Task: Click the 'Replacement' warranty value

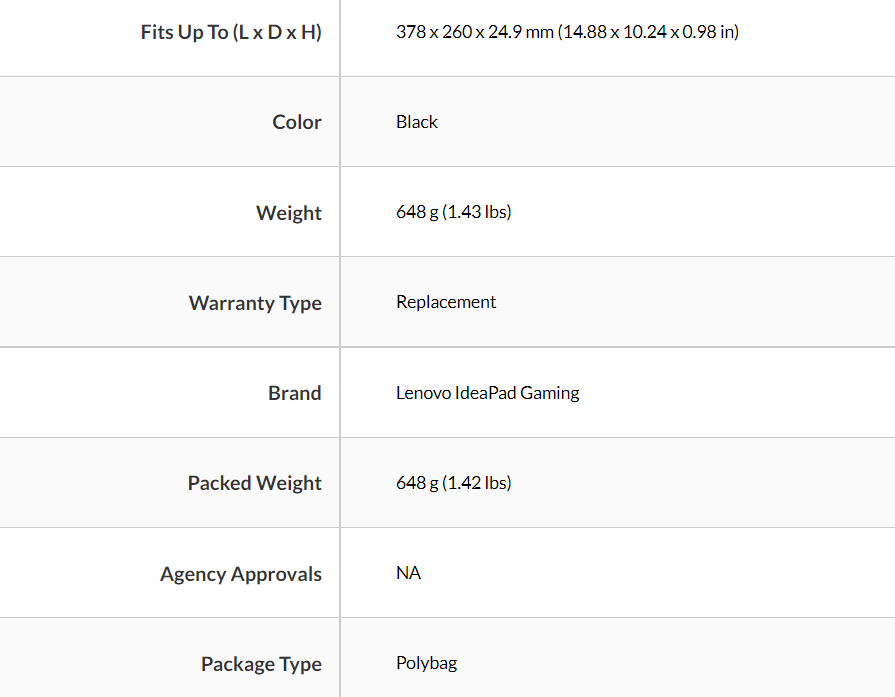Action: (x=446, y=302)
